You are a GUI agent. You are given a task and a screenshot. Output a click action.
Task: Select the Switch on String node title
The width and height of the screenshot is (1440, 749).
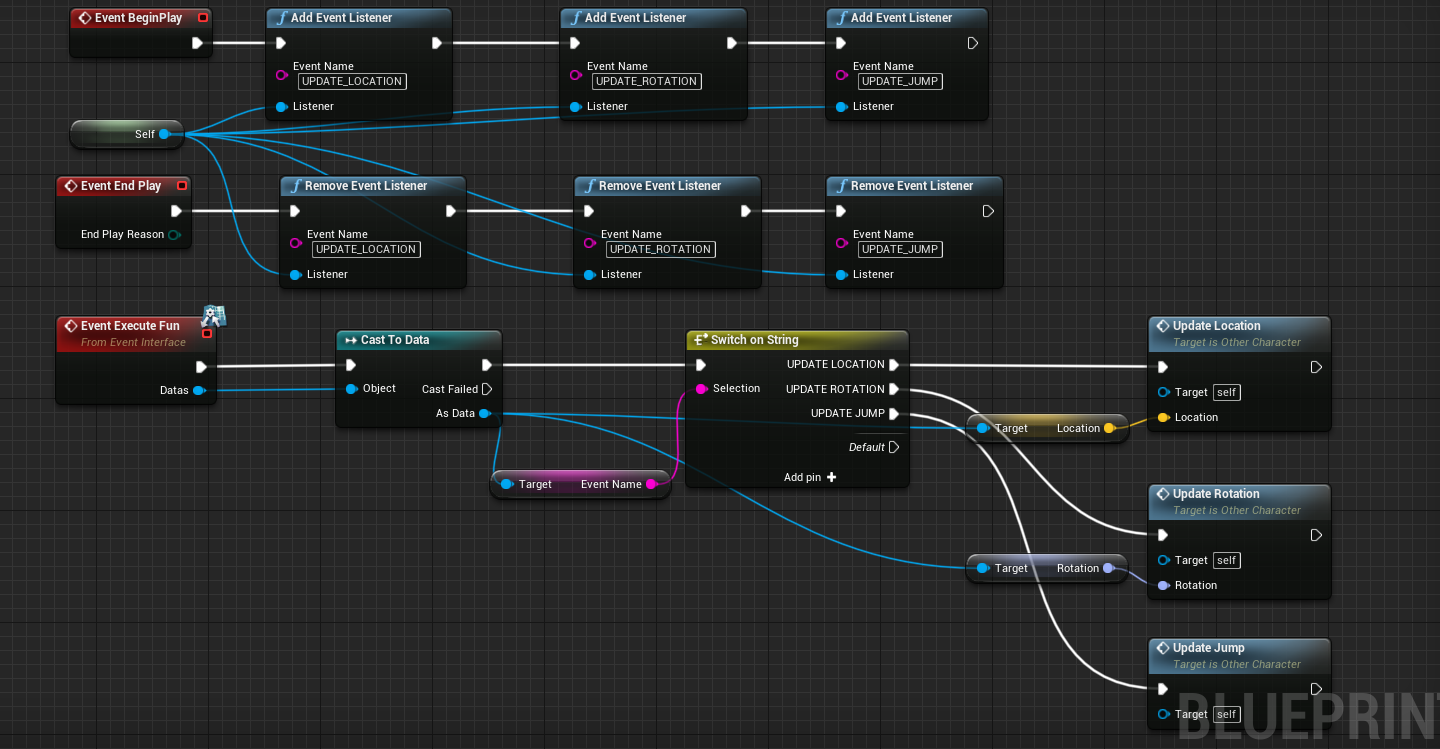point(754,340)
